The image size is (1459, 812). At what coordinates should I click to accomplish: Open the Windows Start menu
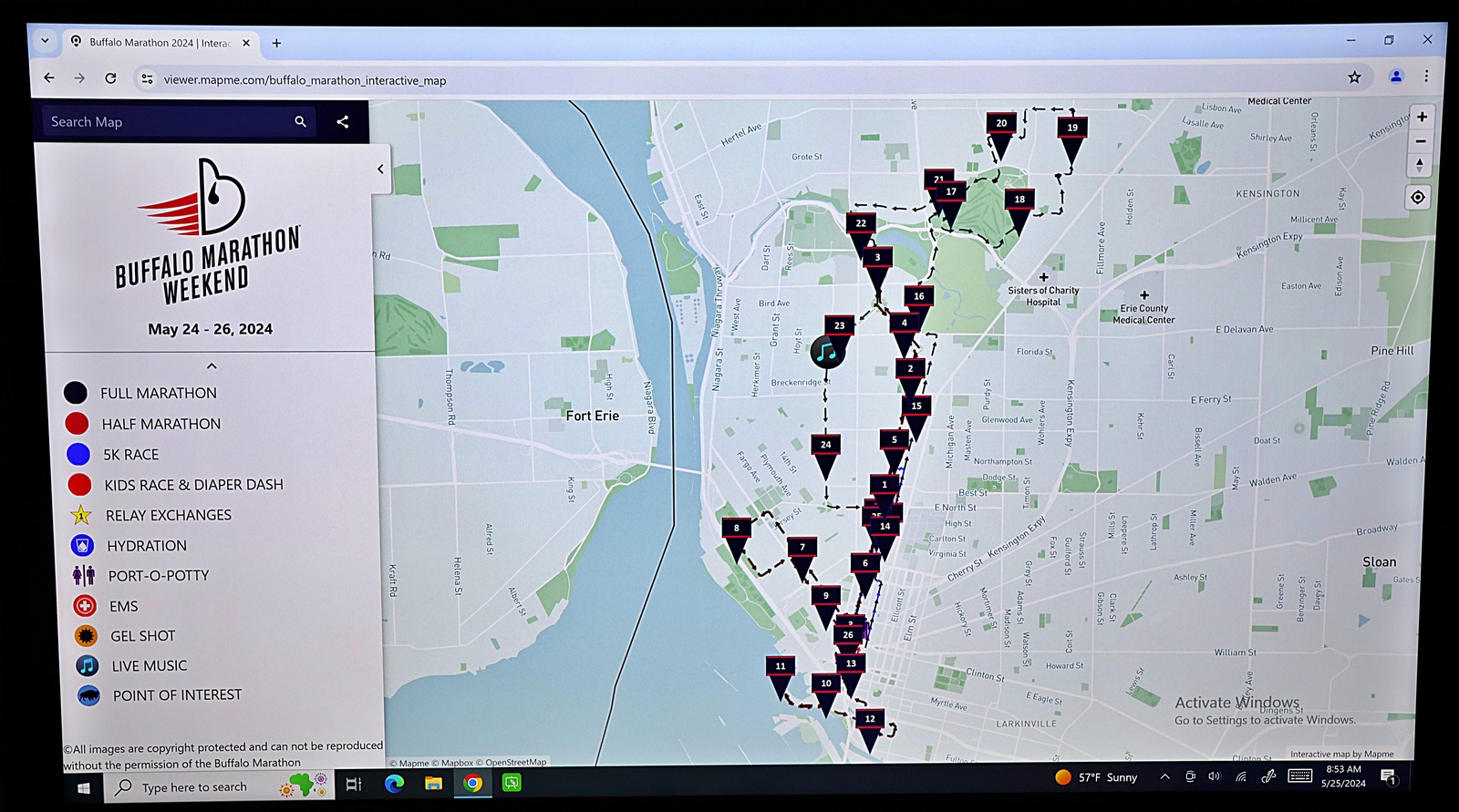(83, 788)
